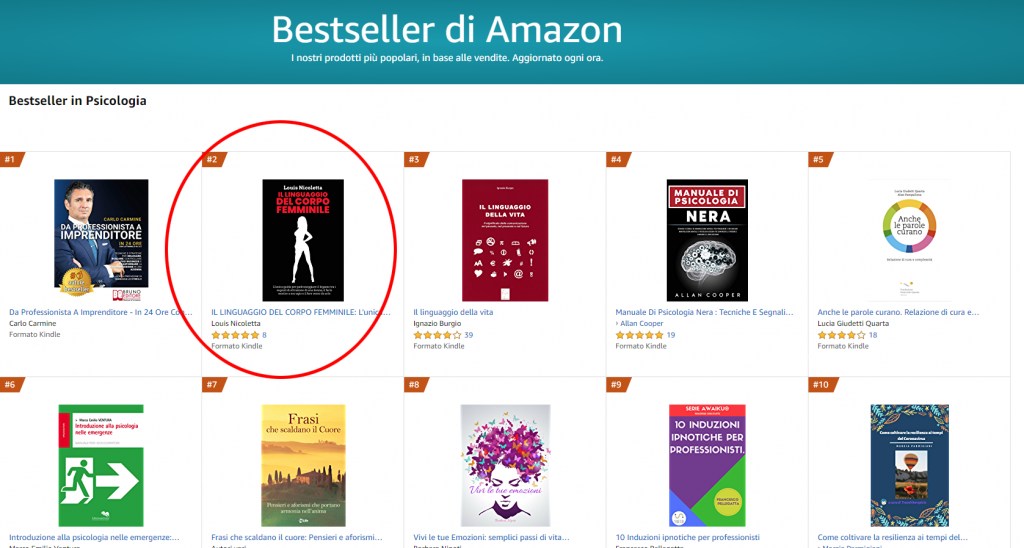Open the #1 Da Professionista A Imprenditore cover

(101, 240)
